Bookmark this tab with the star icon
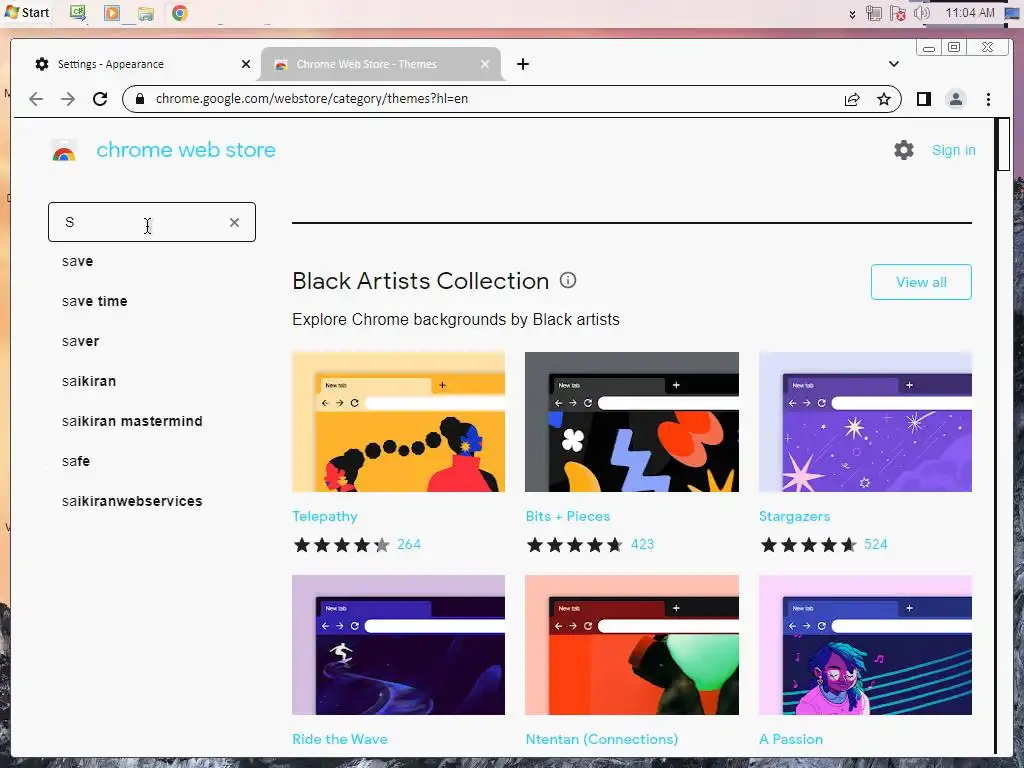 coord(884,99)
